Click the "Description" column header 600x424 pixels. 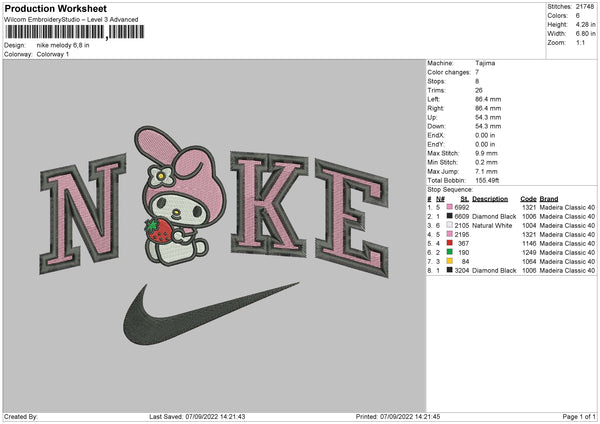490,199
